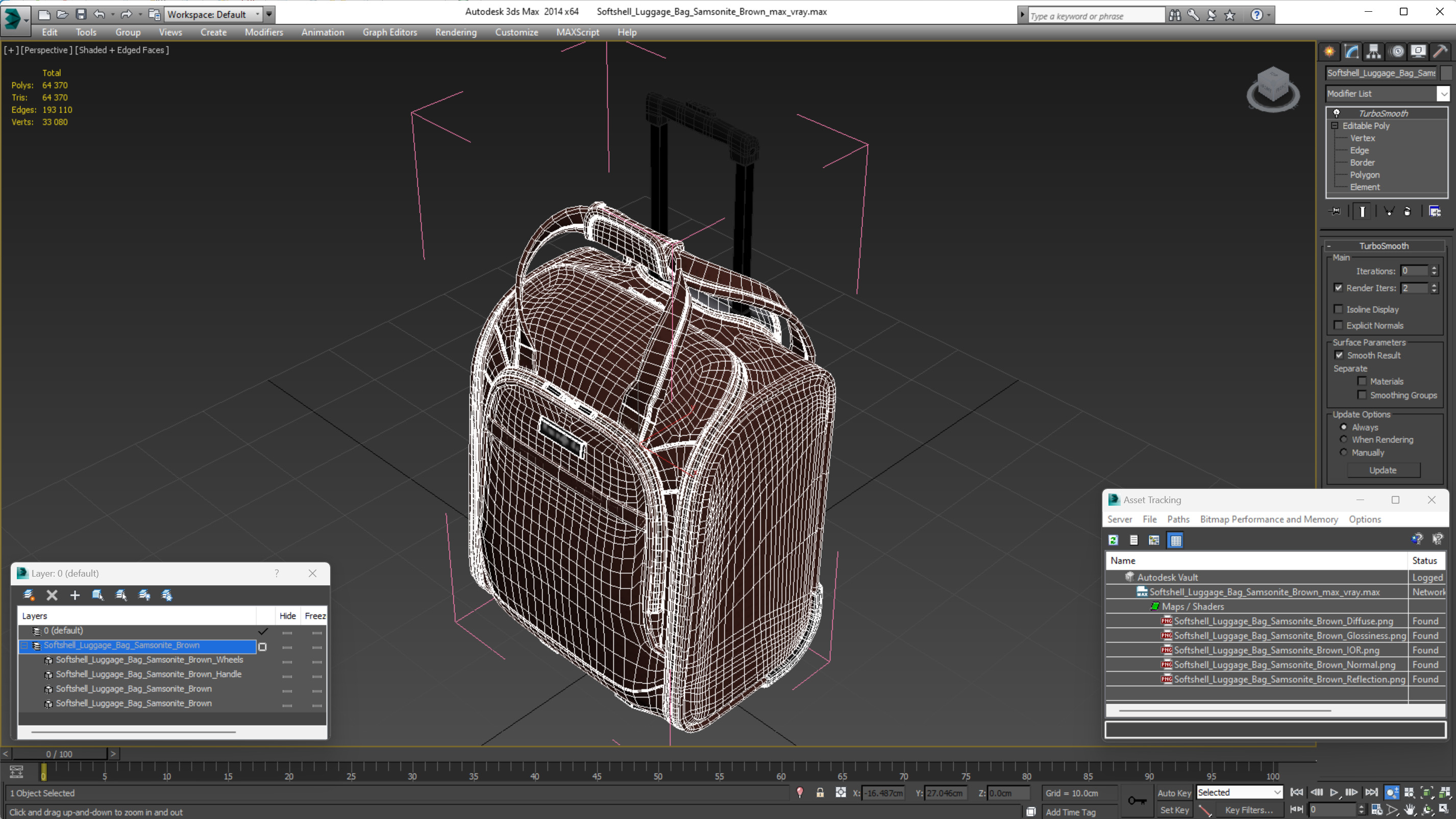Click the time slider at 0 / 100
This screenshot has height=819, width=1456.
coord(59,754)
